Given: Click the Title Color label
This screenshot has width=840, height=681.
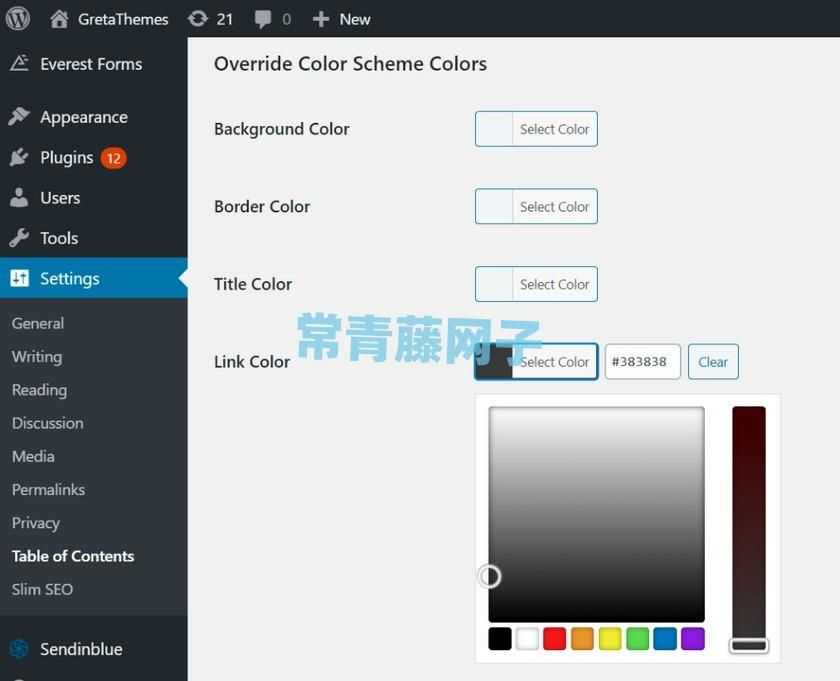Looking at the screenshot, I should [x=253, y=284].
